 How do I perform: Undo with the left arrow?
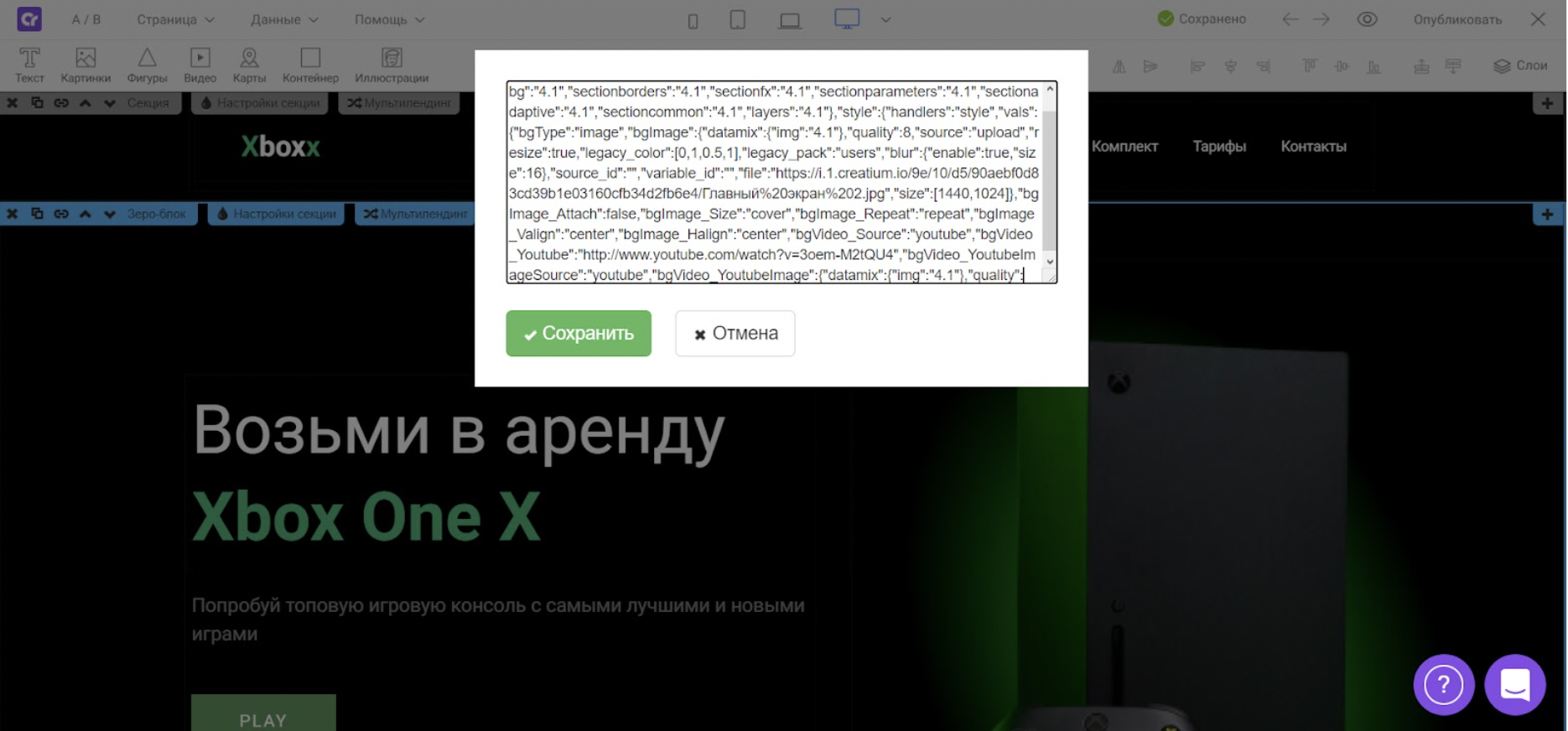(x=1290, y=19)
